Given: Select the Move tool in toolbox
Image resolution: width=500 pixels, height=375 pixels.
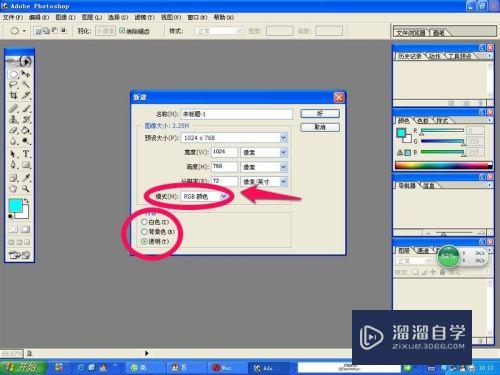Looking at the screenshot, I should point(26,74).
